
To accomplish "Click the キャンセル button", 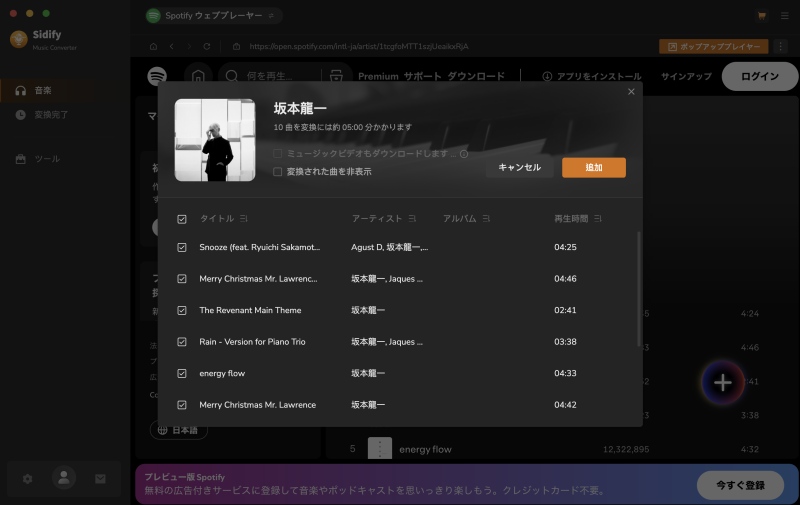I will [x=519, y=167].
